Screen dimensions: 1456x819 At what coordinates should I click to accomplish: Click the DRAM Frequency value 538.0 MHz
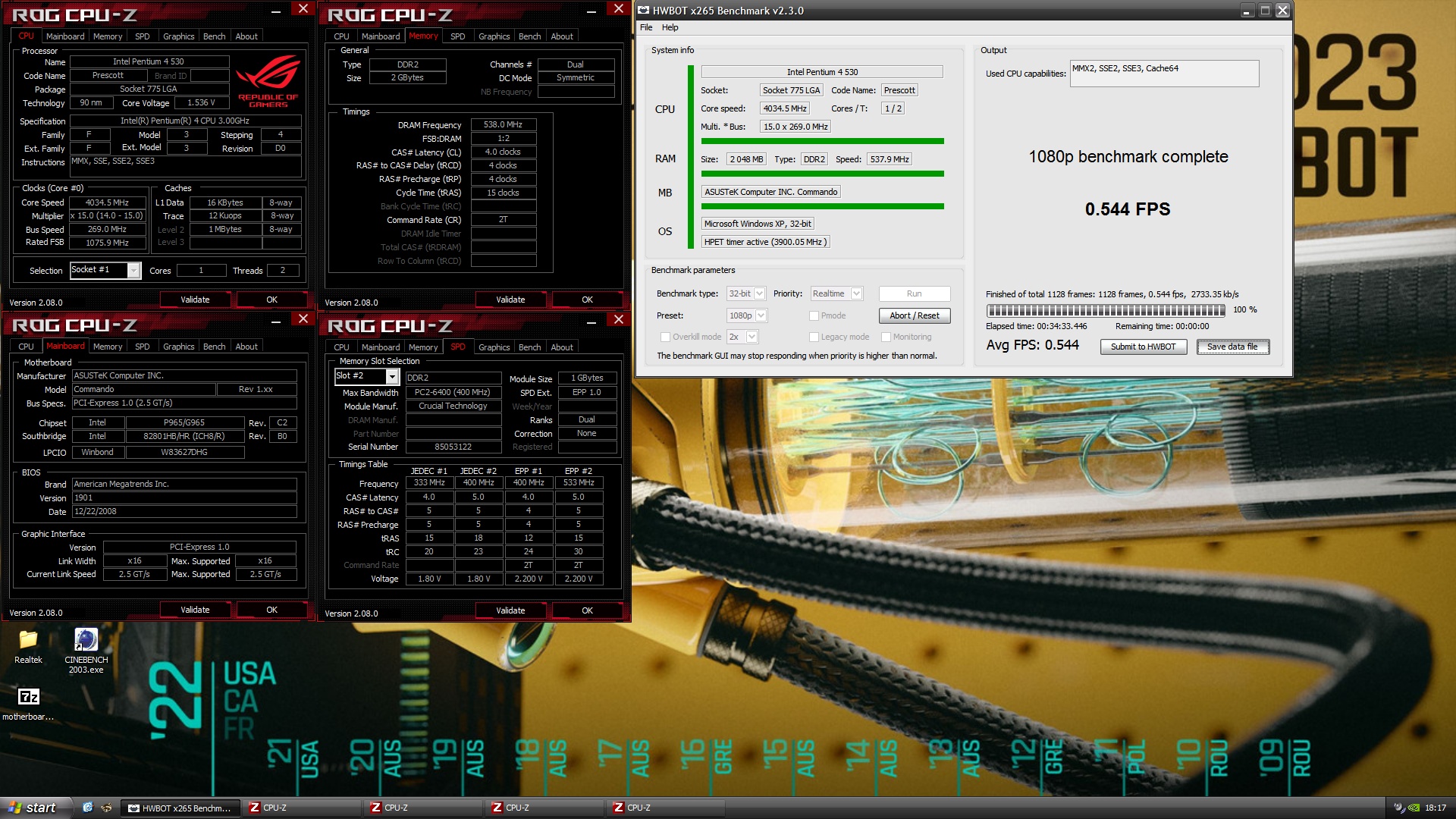point(504,124)
